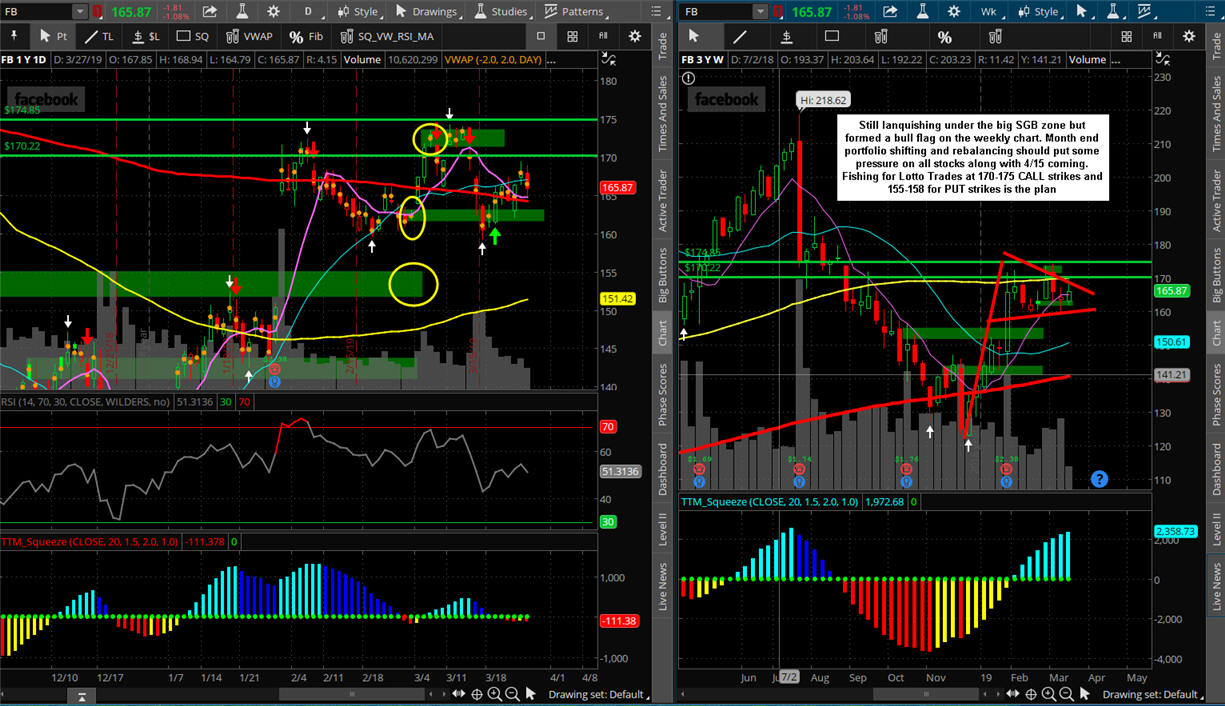Click the Fib percent tool in left chart
The width and height of the screenshot is (1225, 706).
305,36
